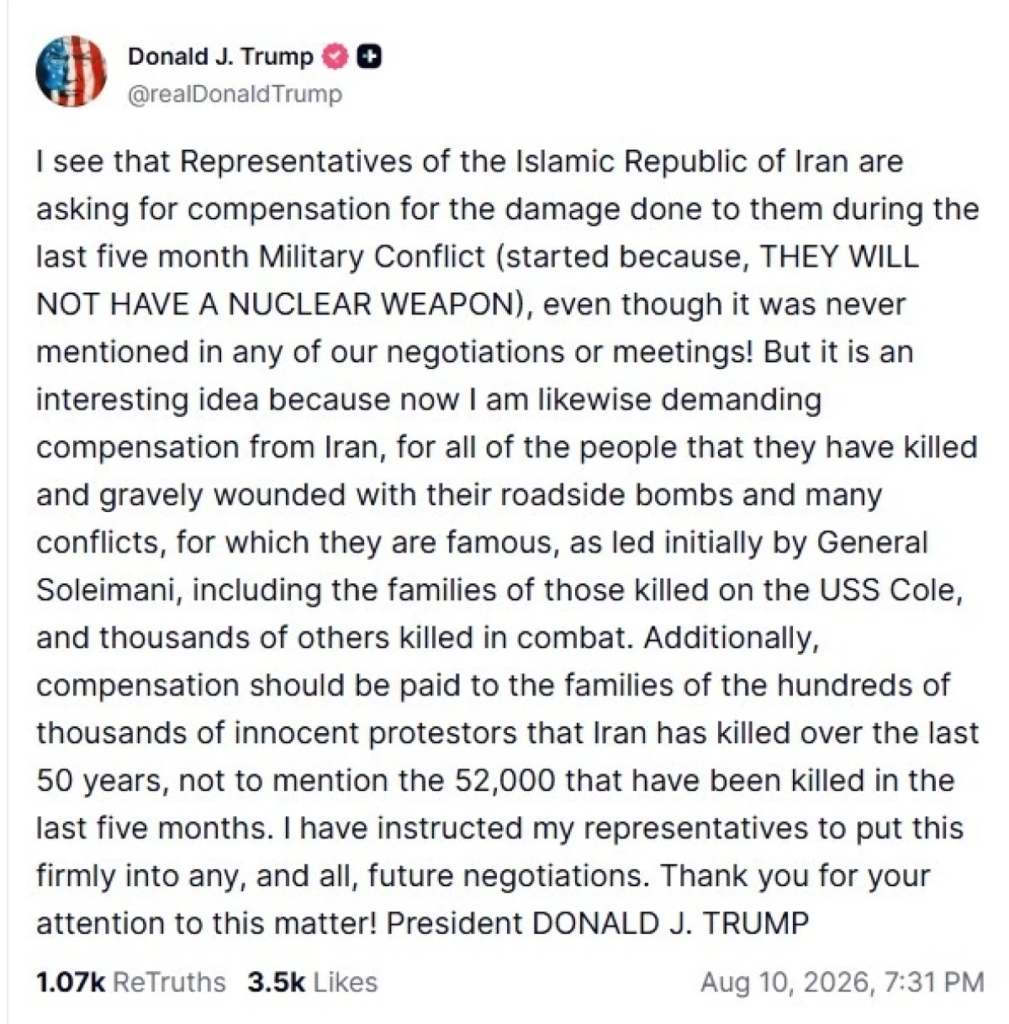Click the Thank you for your text
The height and width of the screenshot is (1024, 1009).
pyautogui.click(x=795, y=876)
